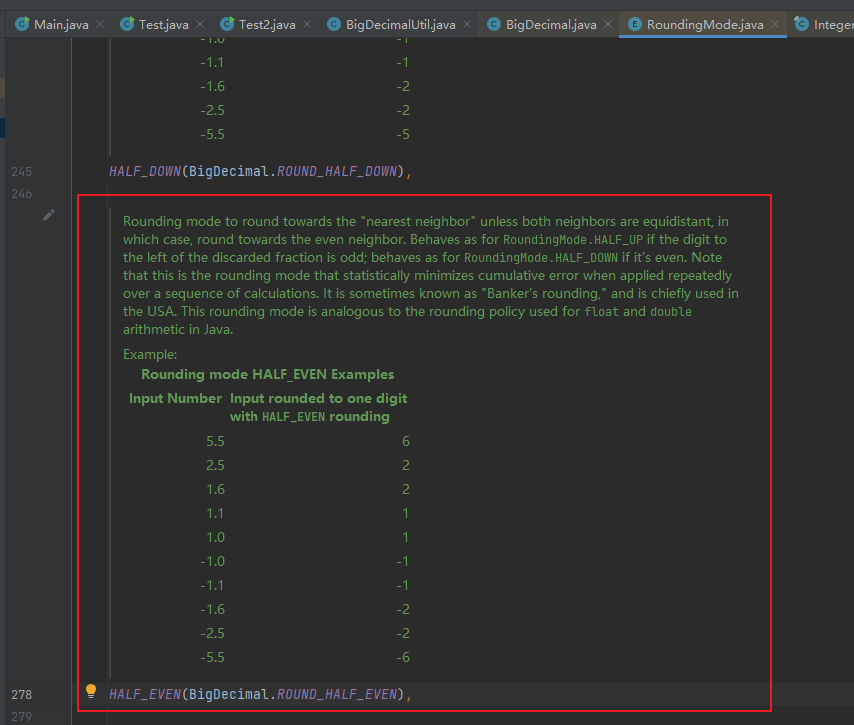
Task: Open the BigDecimalUtil.java tab
Action: pos(400,24)
